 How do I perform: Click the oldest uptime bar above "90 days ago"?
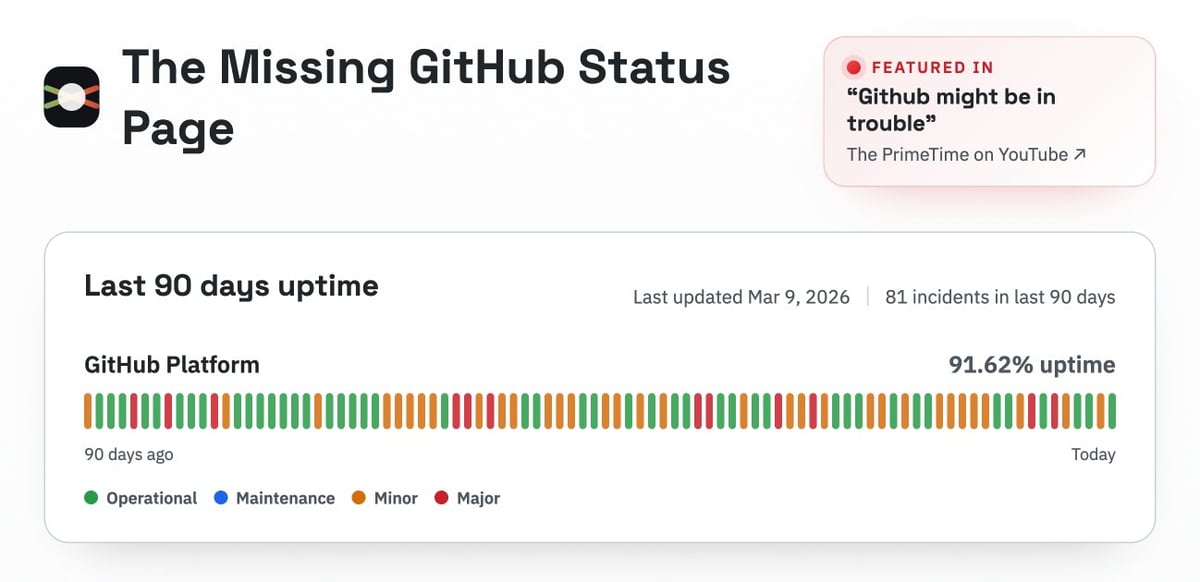coord(88,411)
